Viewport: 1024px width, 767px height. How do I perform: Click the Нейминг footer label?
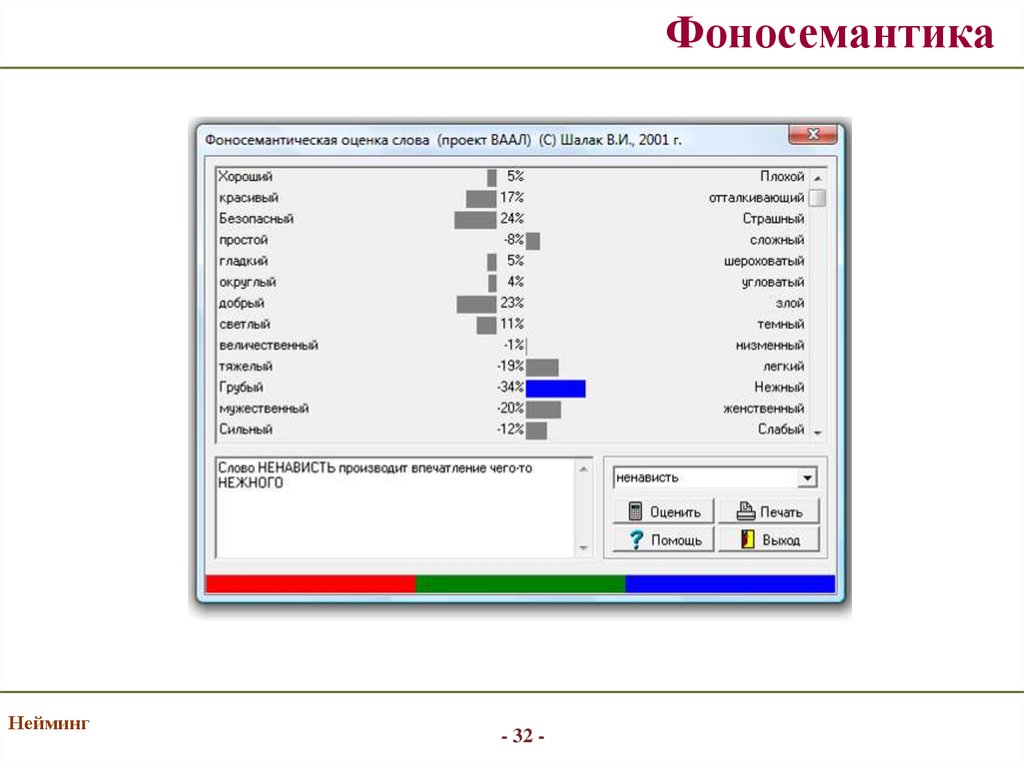click(48, 723)
